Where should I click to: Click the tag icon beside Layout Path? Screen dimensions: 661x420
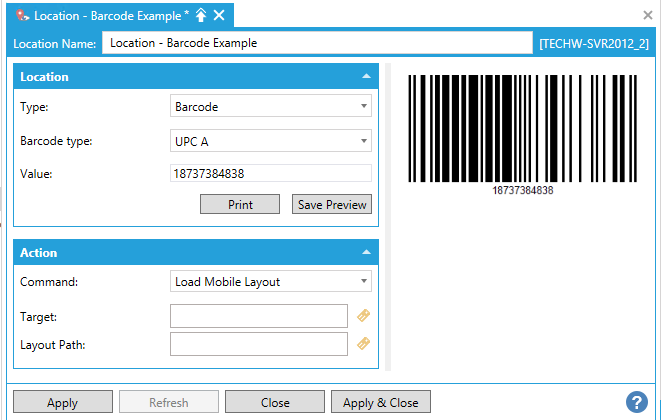(x=364, y=344)
